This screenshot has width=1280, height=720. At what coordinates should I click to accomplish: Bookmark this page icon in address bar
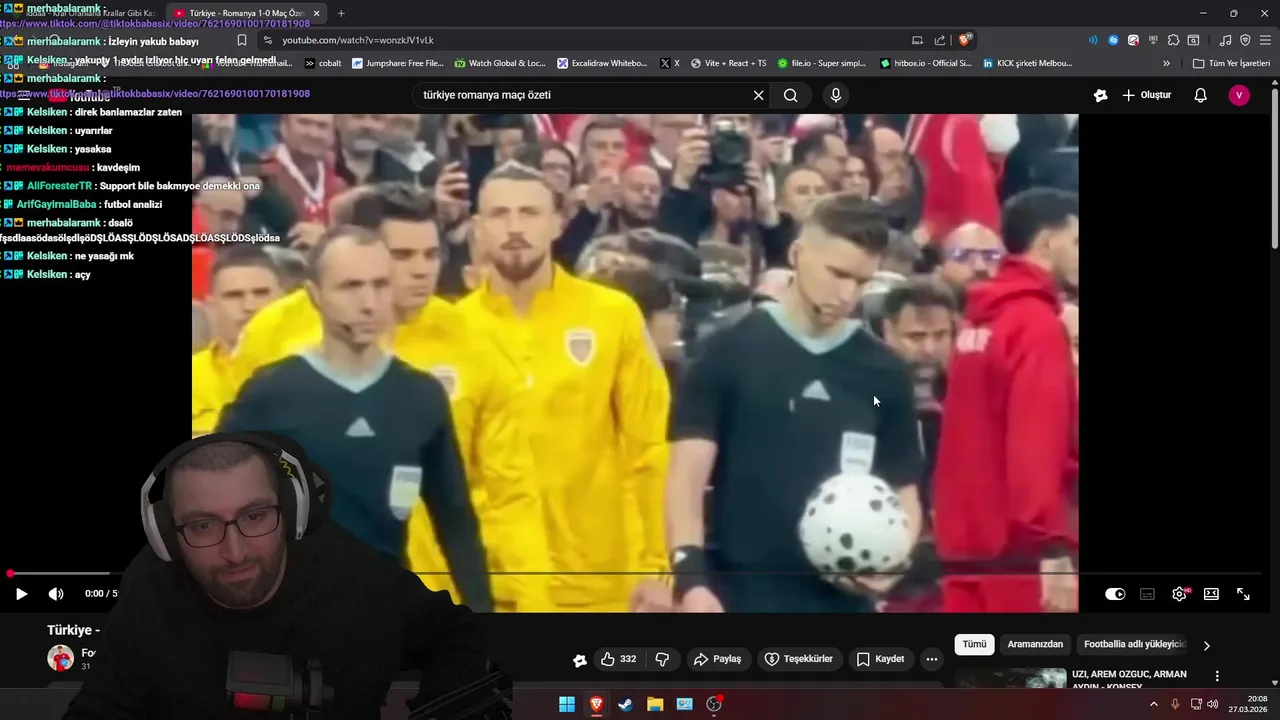(x=242, y=40)
